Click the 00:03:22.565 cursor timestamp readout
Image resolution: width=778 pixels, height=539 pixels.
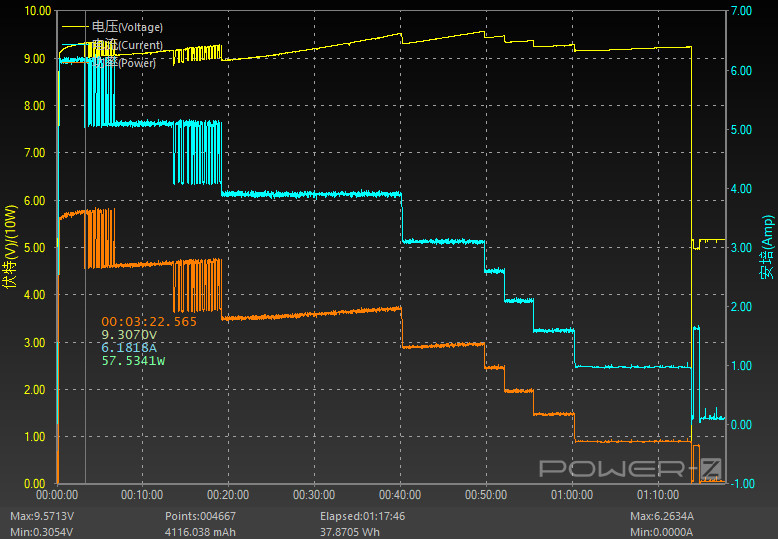tap(149, 322)
